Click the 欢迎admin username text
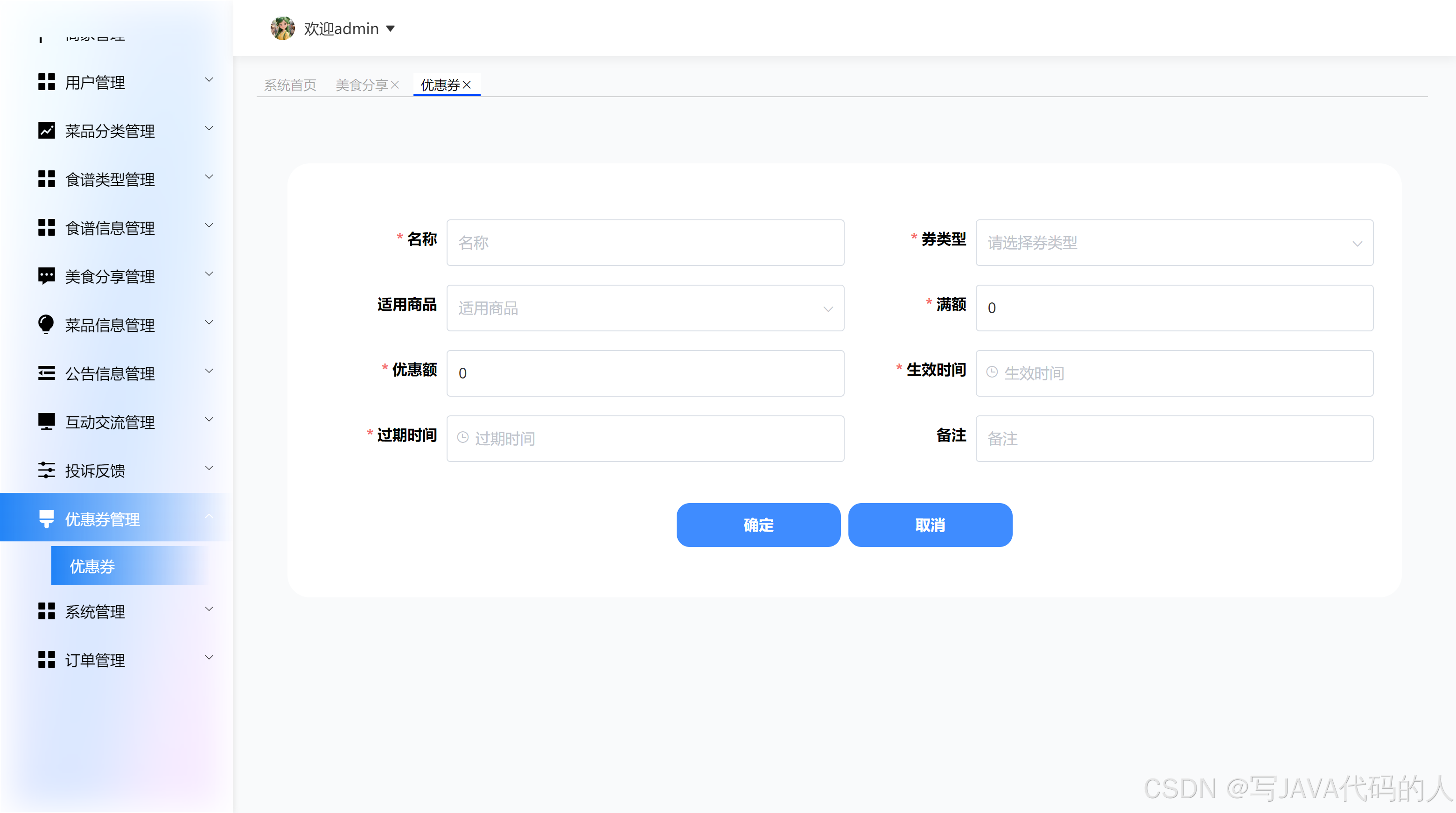The image size is (1456, 813). click(342, 29)
